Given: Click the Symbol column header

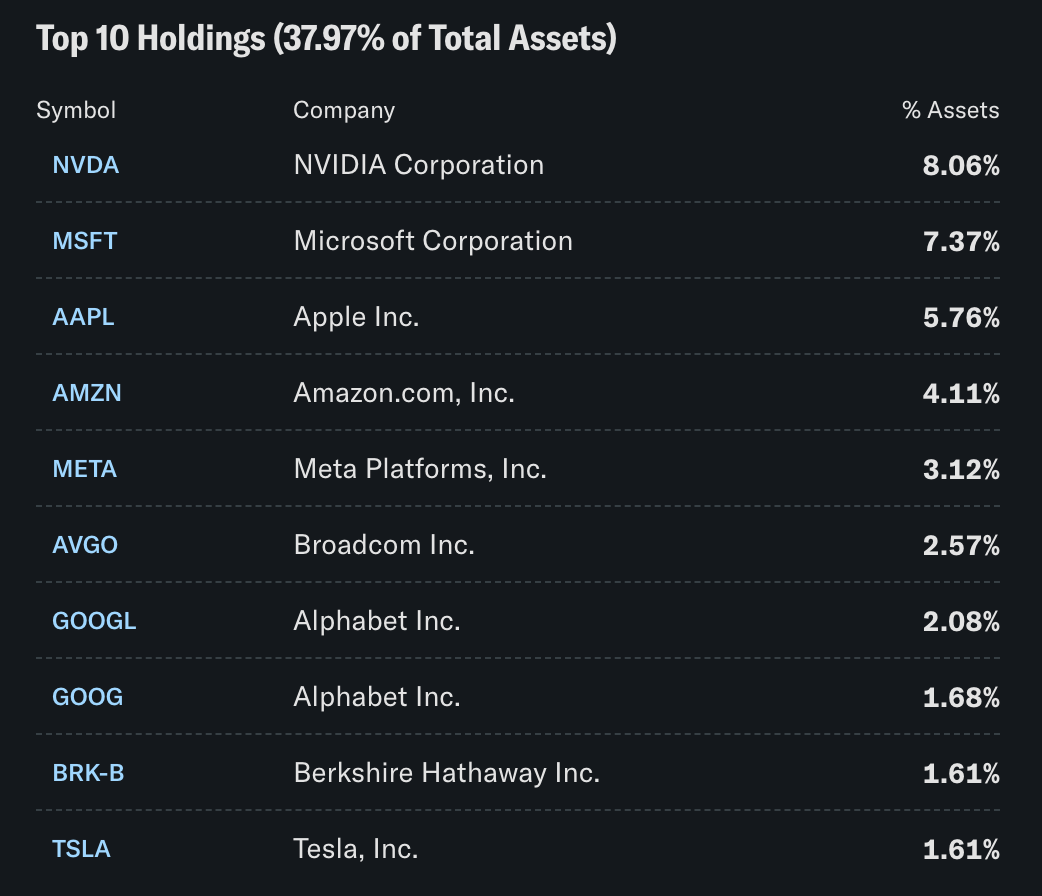Looking at the screenshot, I should point(76,110).
